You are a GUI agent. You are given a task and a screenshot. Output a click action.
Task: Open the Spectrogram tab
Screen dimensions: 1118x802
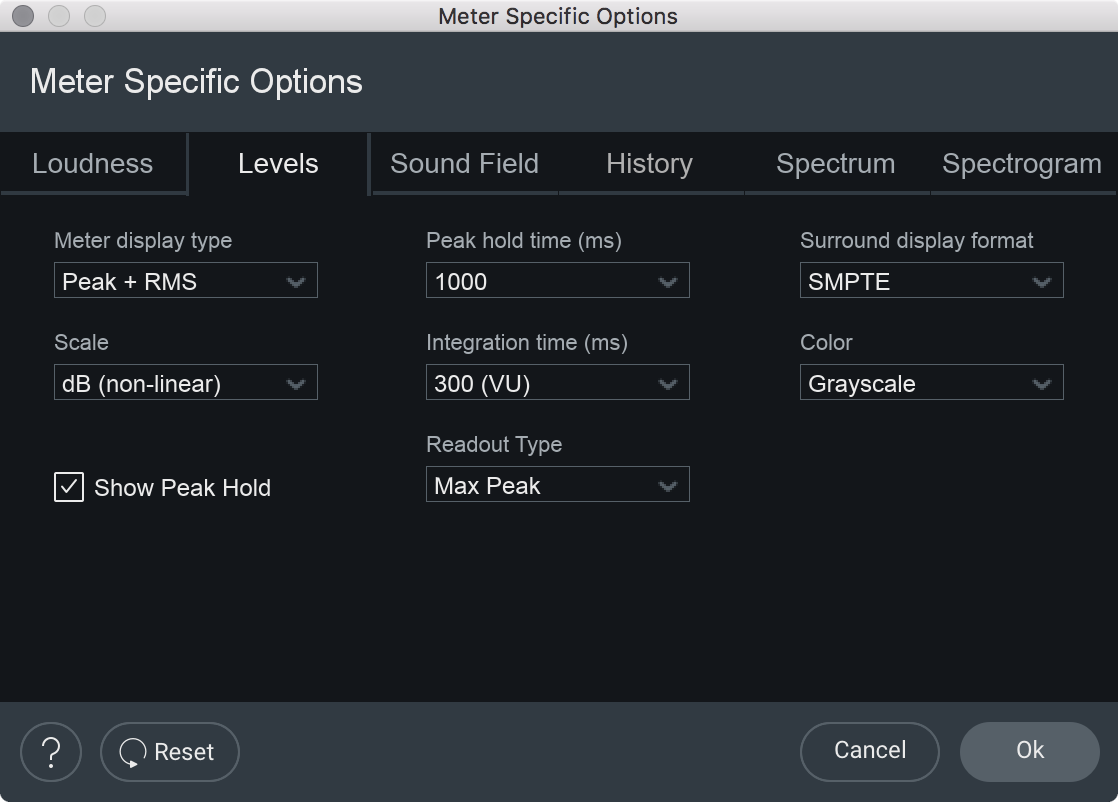(1021, 164)
